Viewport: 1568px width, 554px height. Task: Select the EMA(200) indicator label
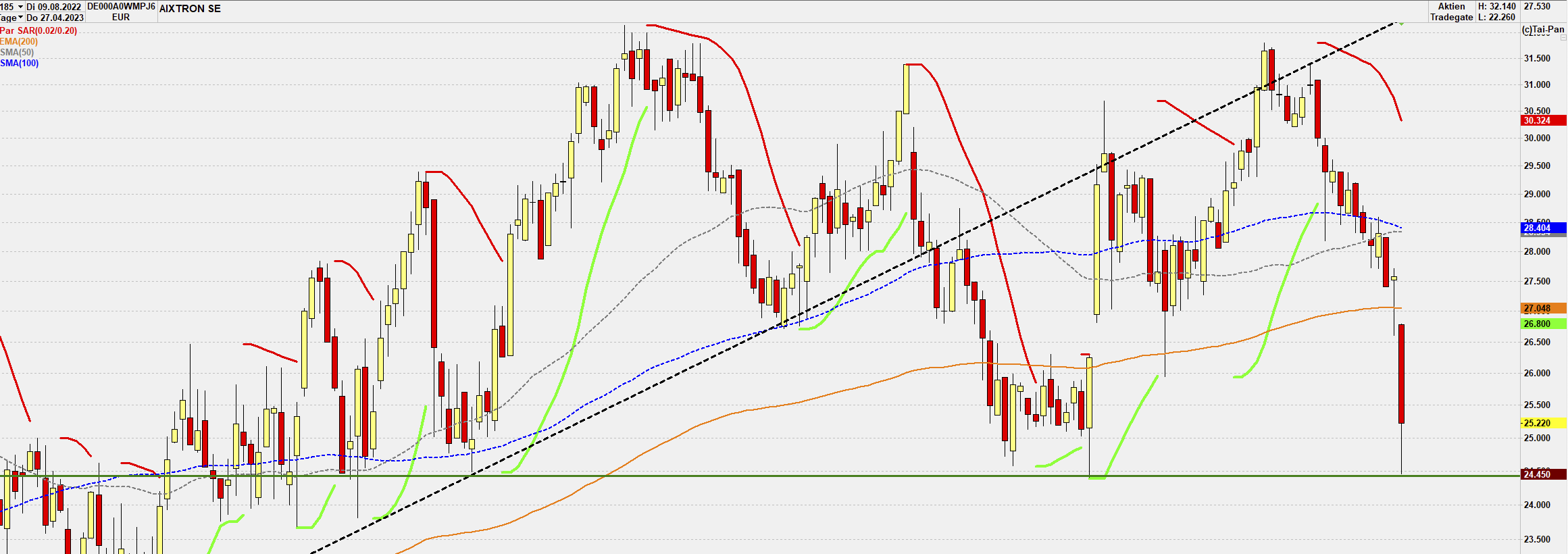tap(19, 42)
